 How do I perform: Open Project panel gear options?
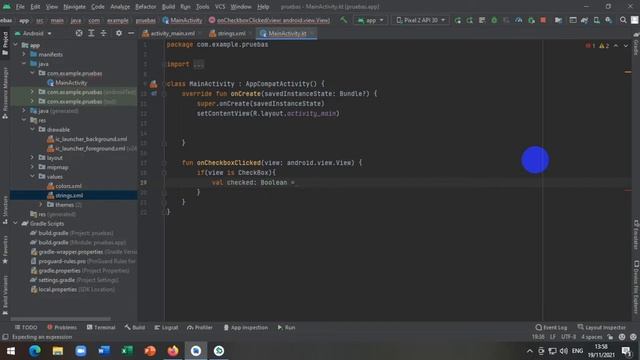tap(118, 33)
